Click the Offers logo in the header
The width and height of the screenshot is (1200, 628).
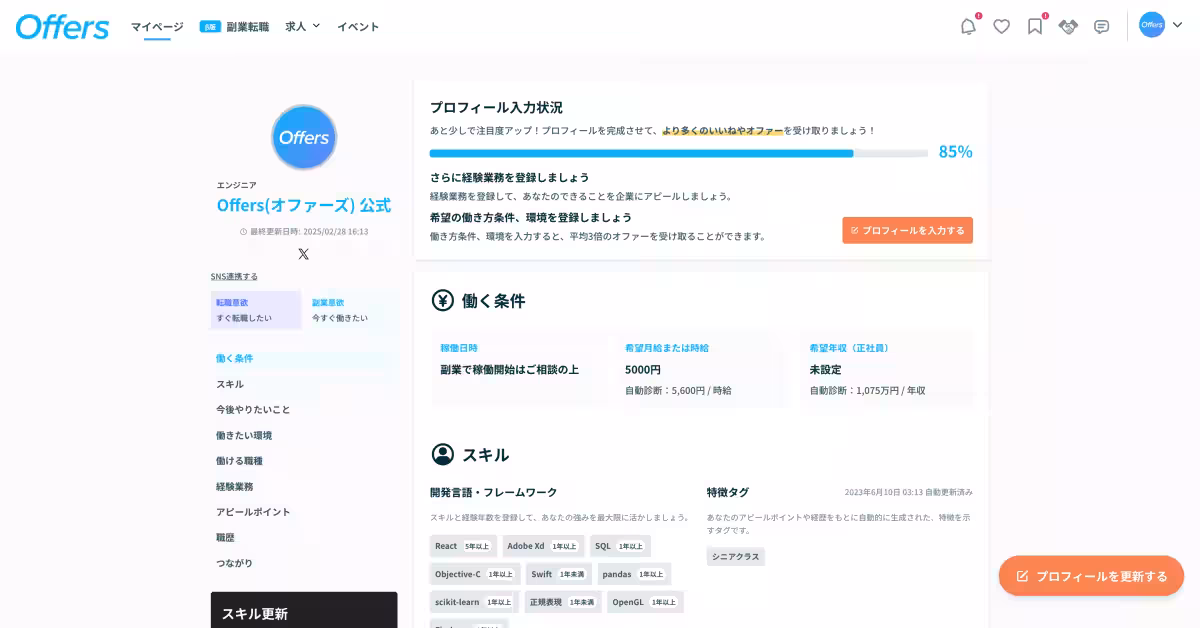[x=62, y=27]
